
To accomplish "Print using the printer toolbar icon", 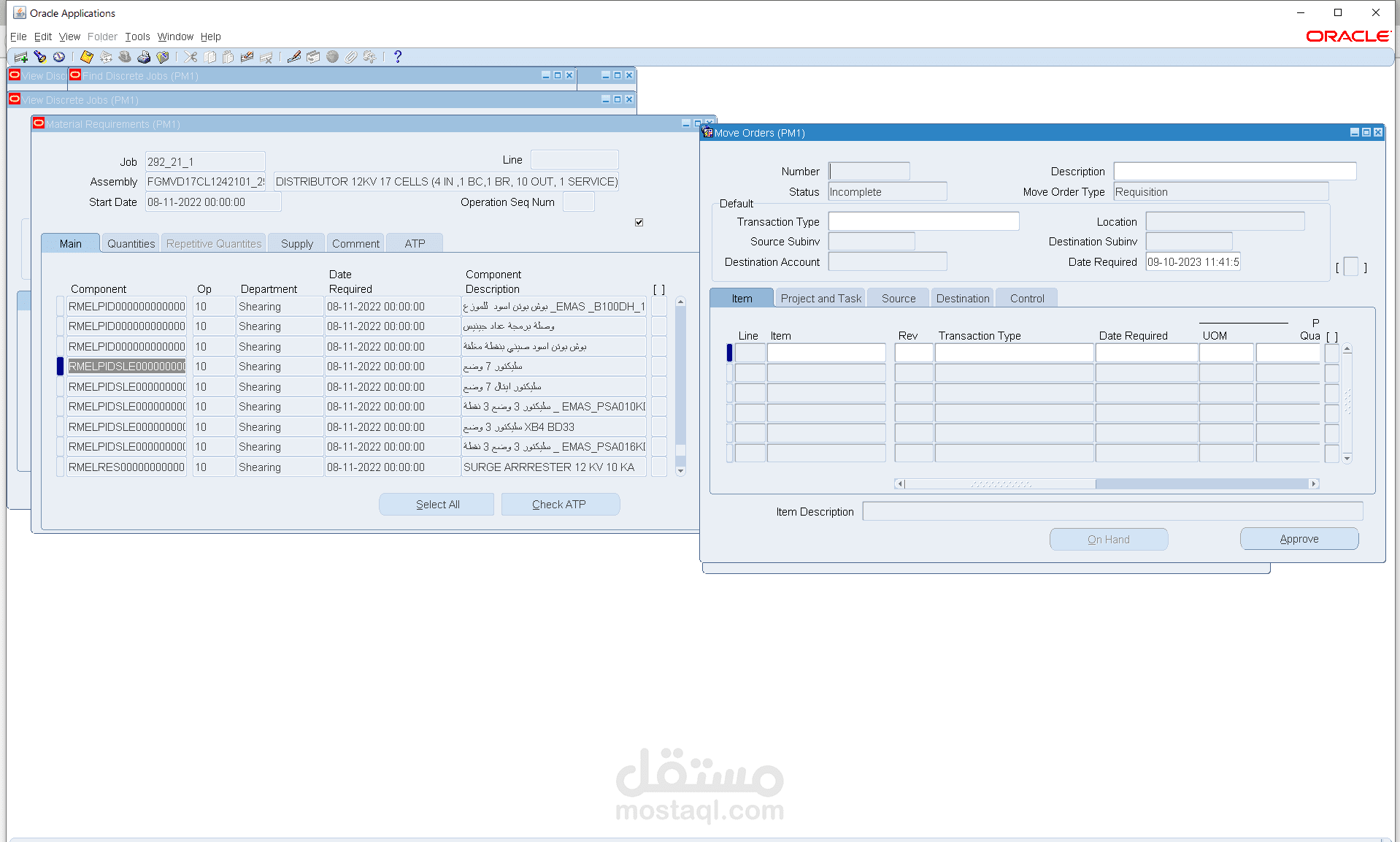I will tap(144, 57).
